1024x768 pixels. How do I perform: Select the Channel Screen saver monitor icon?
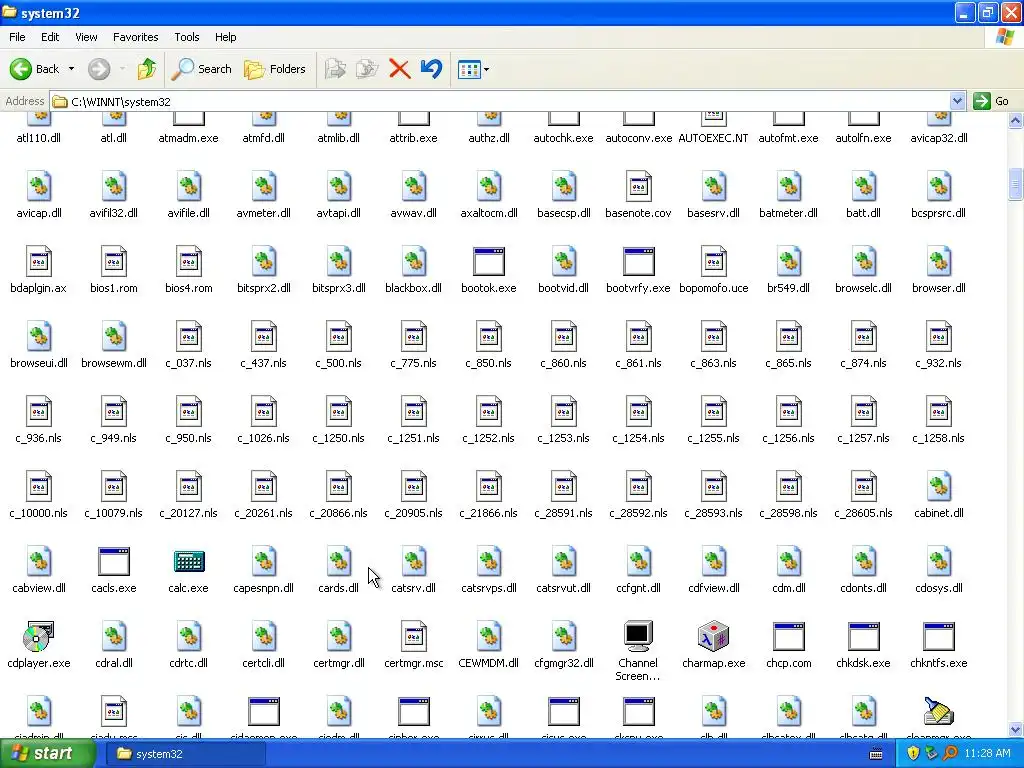tap(638, 637)
